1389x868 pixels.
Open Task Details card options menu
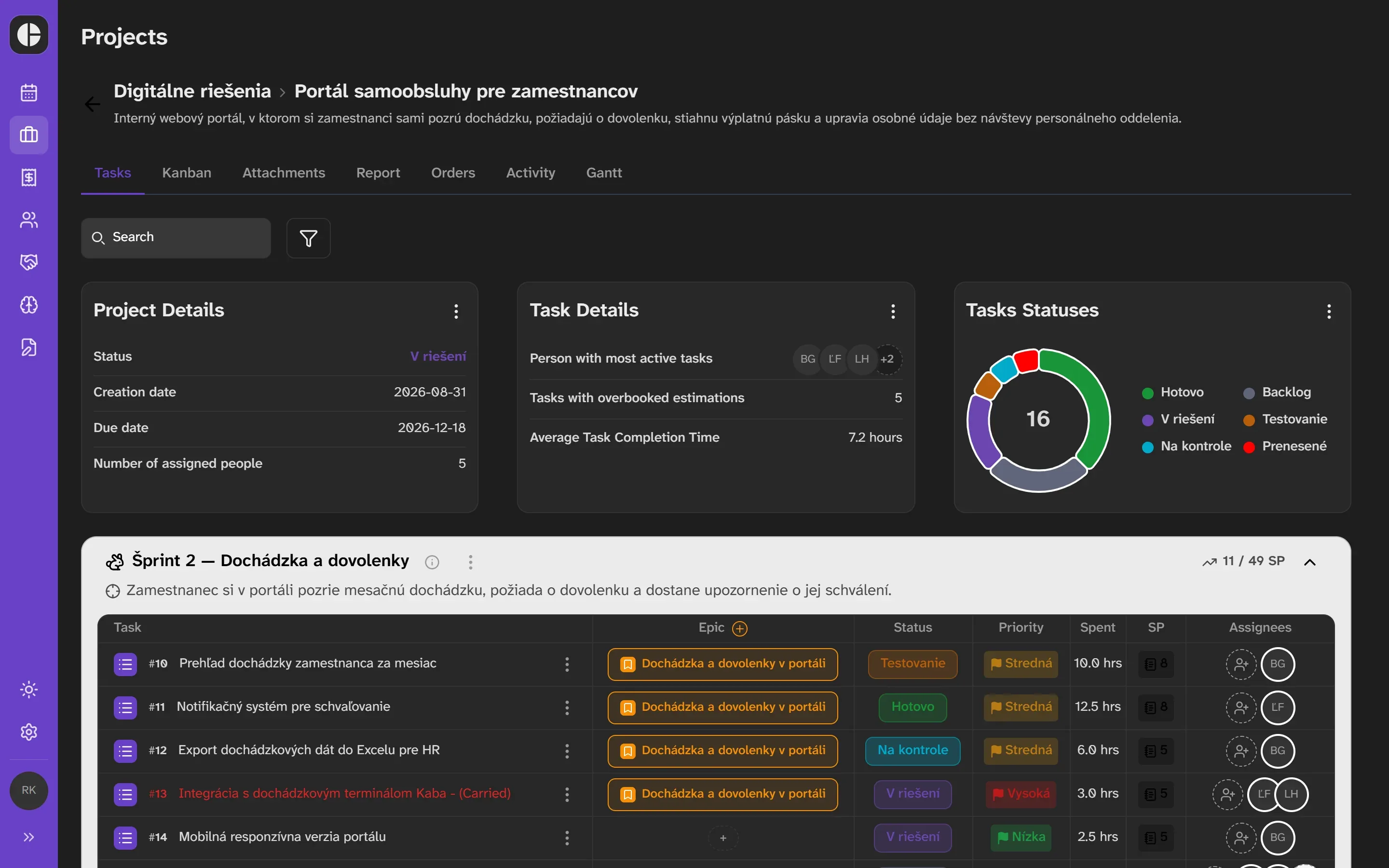[x=893, y=311]
